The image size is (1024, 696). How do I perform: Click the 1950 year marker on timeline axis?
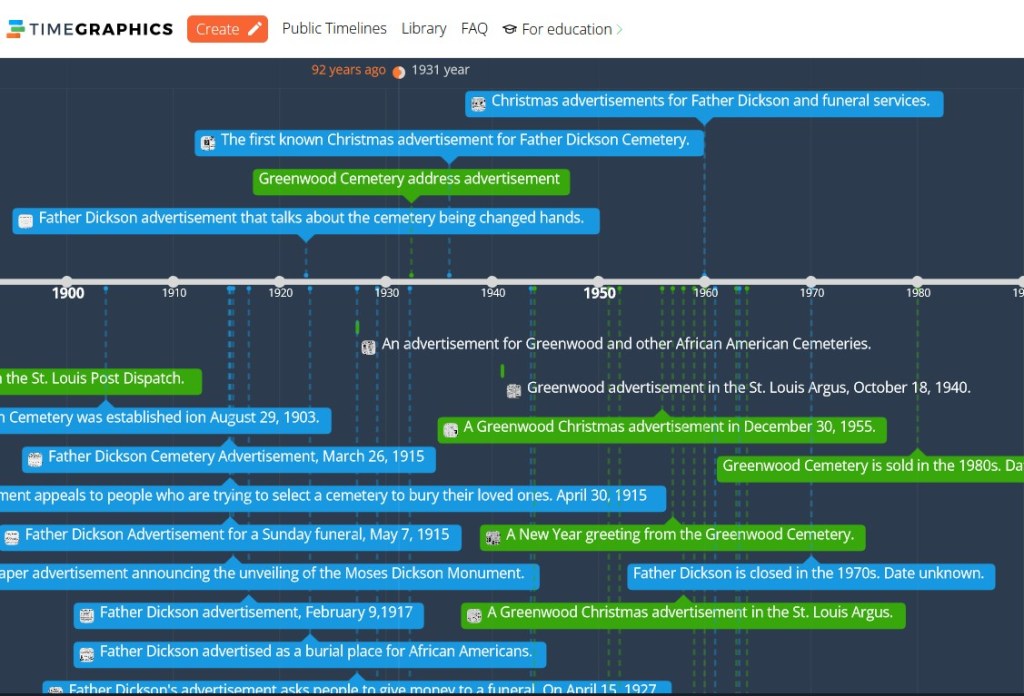599,283
